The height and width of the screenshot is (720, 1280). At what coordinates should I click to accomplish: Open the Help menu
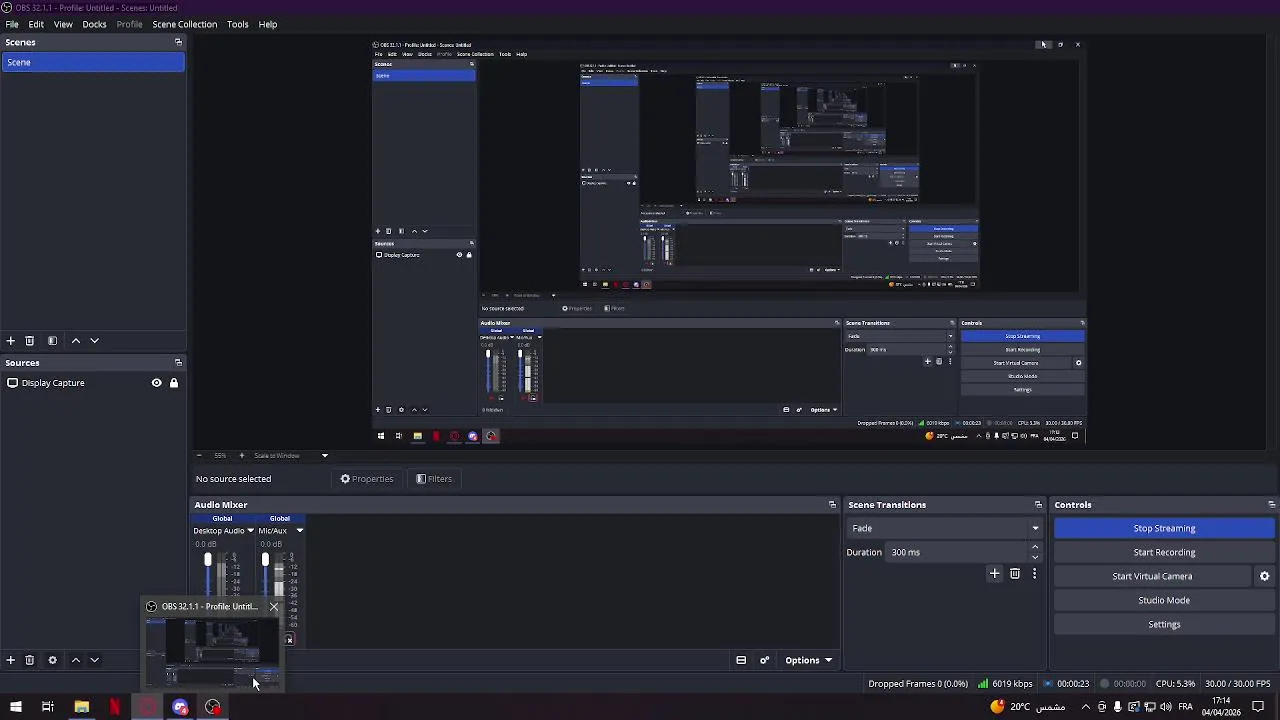[x=268, y=24]
